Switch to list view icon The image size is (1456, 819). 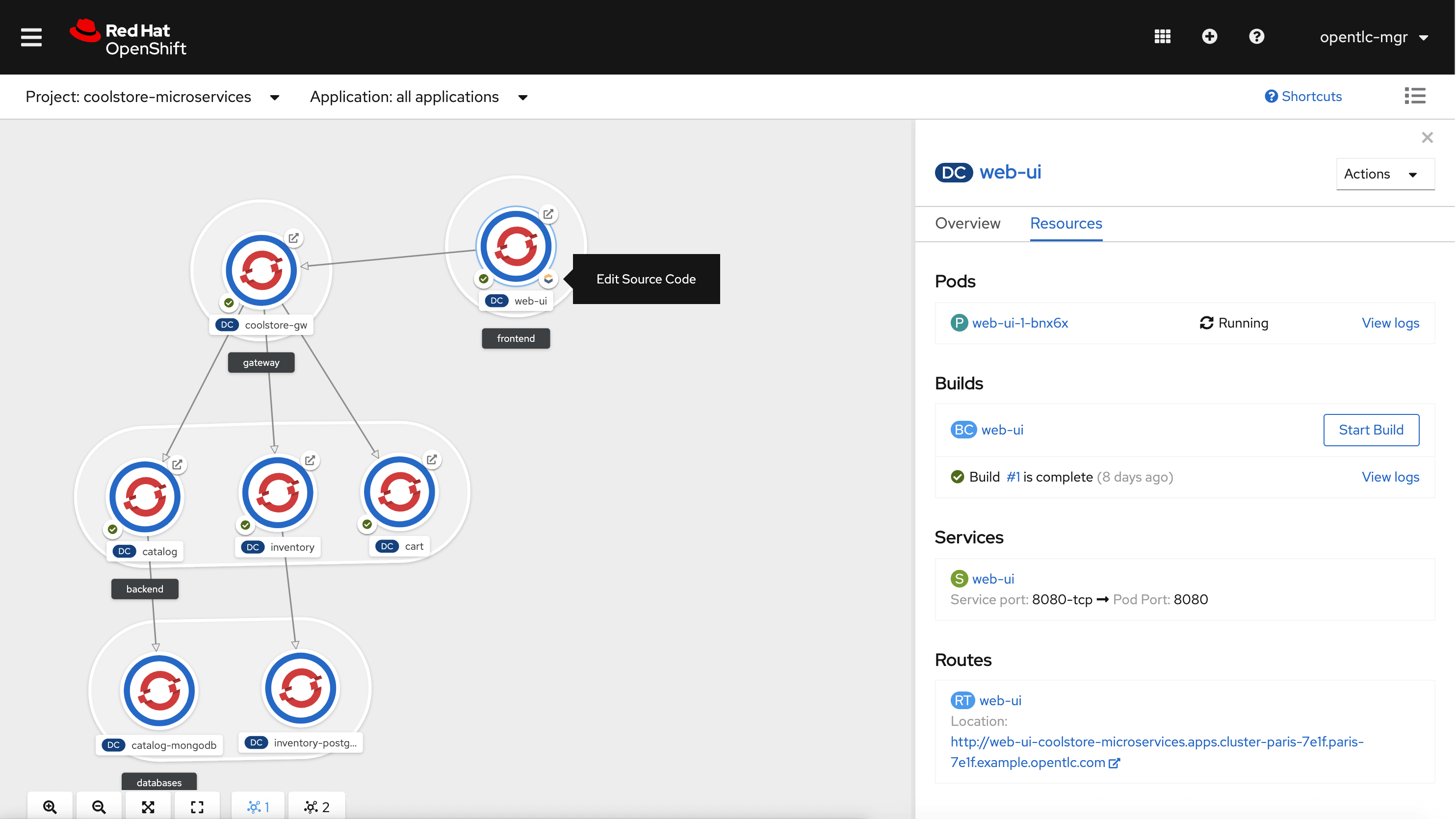click(x=1415, y=96)
